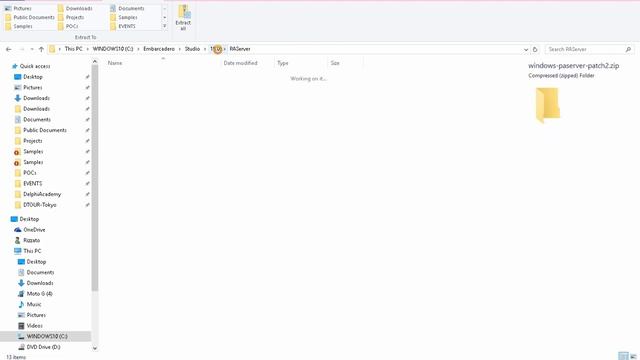The height and width of the screenshot is (360, 640).
Task: Click Studio breadcrumb in address bar
Action: 192,49
